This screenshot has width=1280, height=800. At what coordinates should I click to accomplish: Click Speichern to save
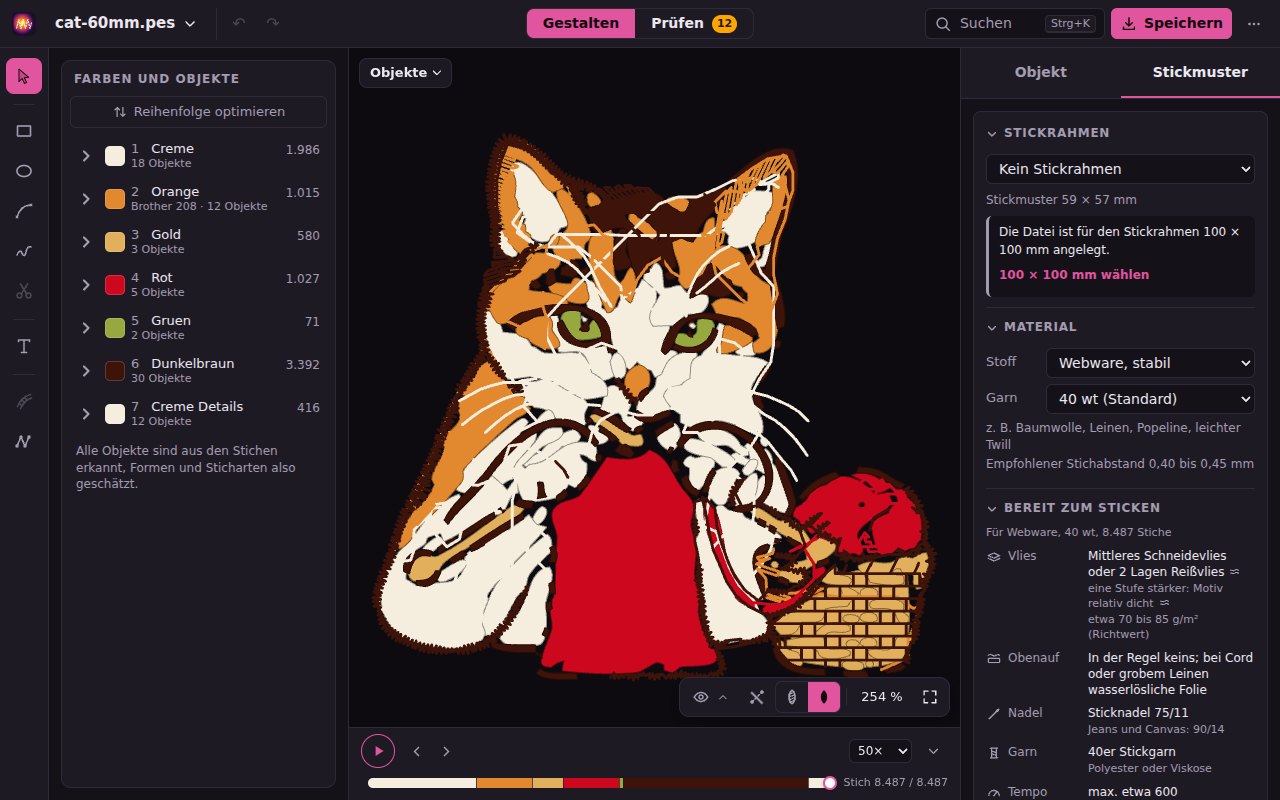point(1171,23)
